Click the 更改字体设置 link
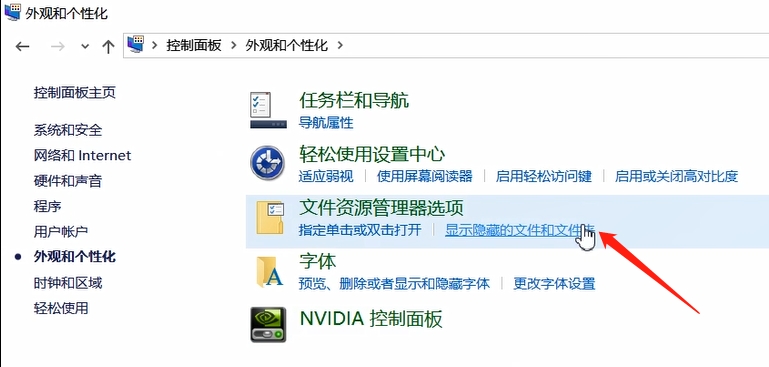This screenshot has width=769, height=367. 554,283
